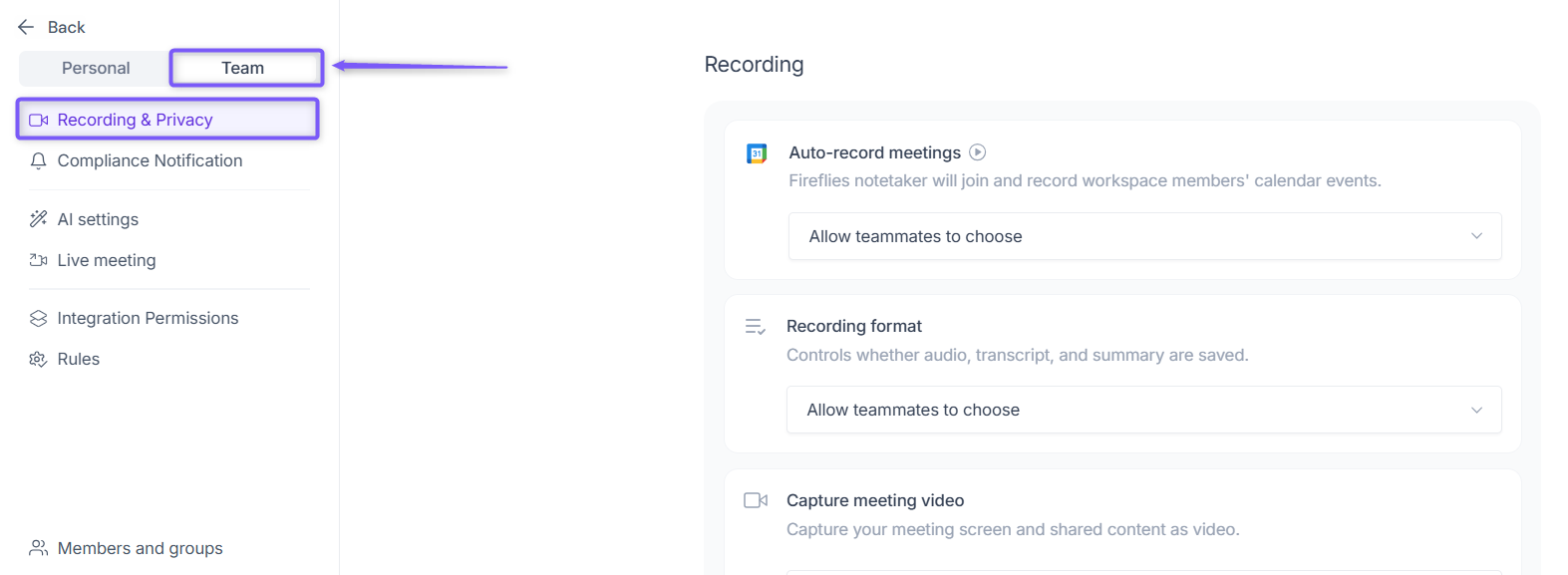The height and width of the screenshot is (575, 1568).
Task: Click the Live meeting camera icon
Action: (x=39, y=260)
